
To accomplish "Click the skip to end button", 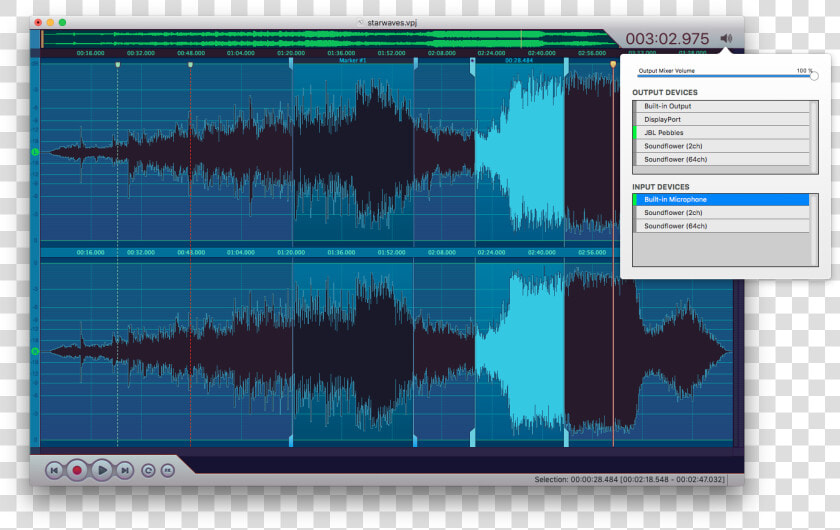I will pyautogui.click(x=124, y=471).
